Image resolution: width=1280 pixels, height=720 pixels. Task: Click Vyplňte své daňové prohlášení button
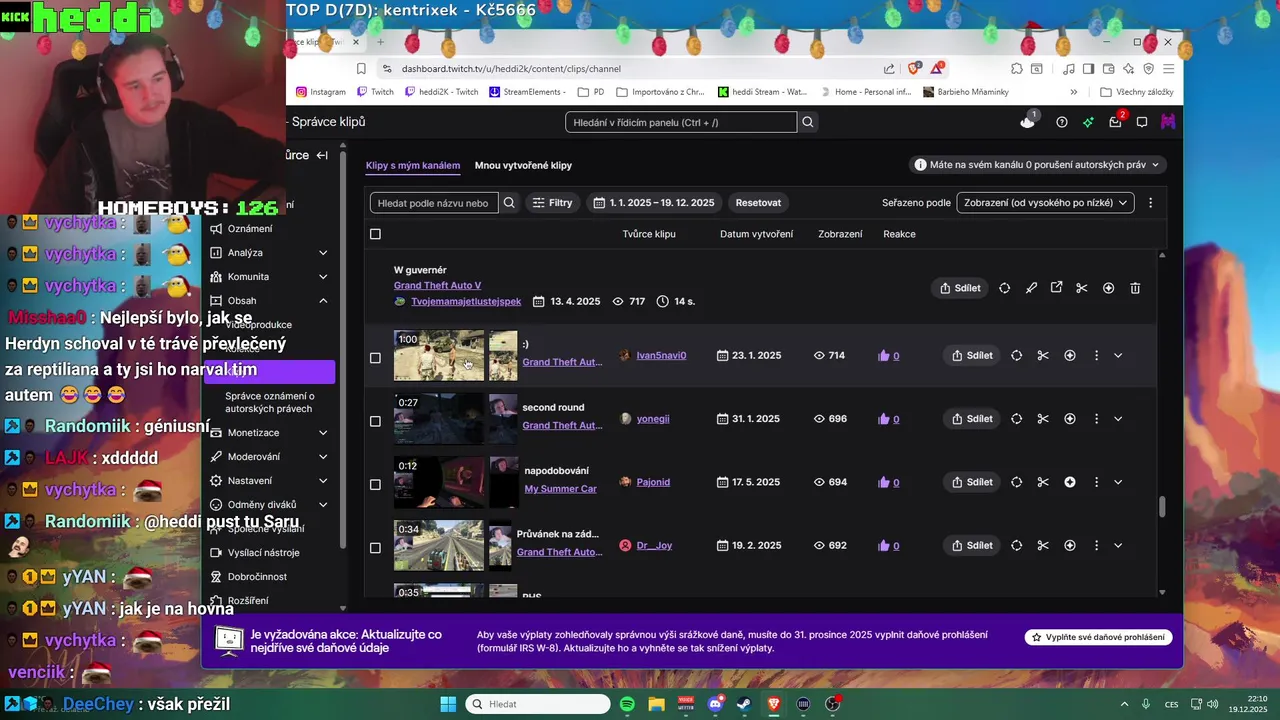1098,637
